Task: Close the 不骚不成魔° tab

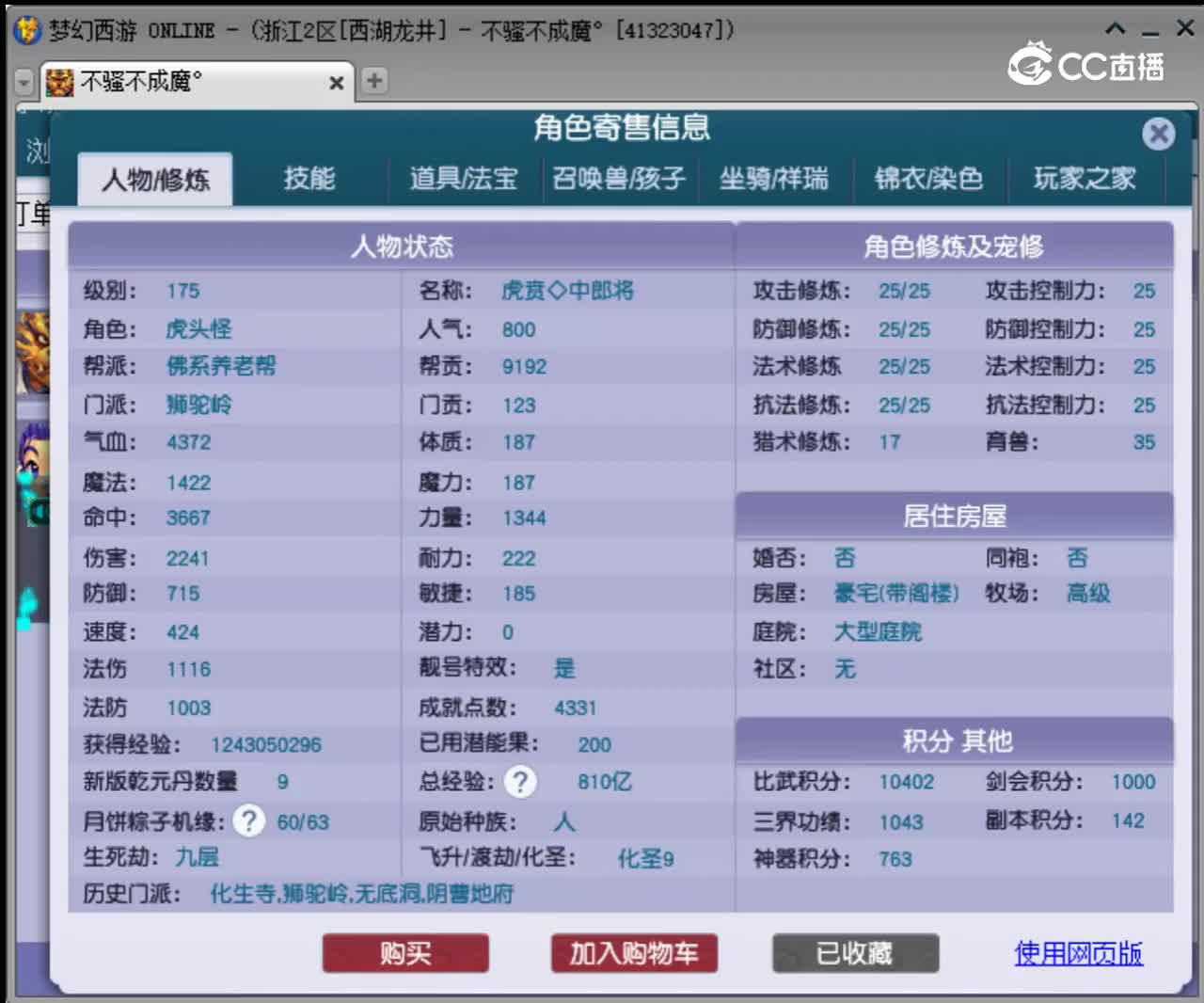Action: pos(336,83)
